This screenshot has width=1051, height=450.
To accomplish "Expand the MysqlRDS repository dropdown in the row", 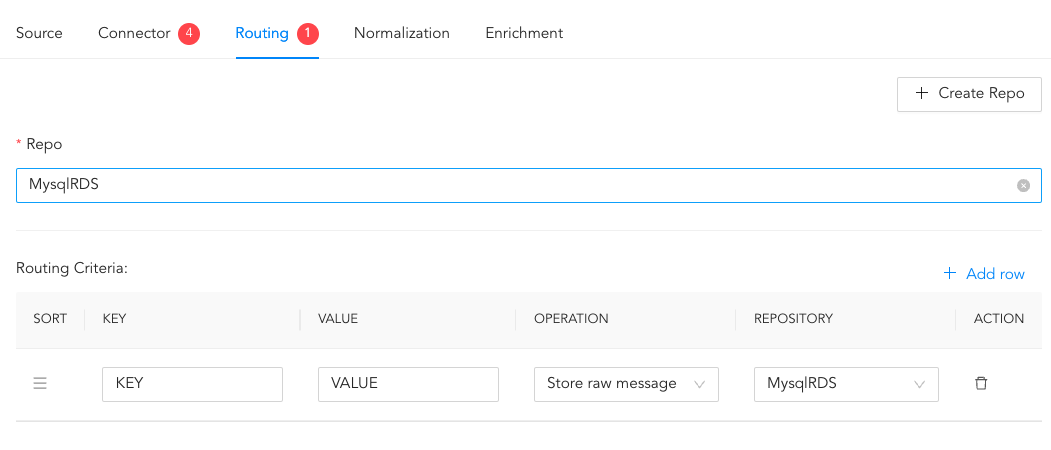I will coord(835,384).
